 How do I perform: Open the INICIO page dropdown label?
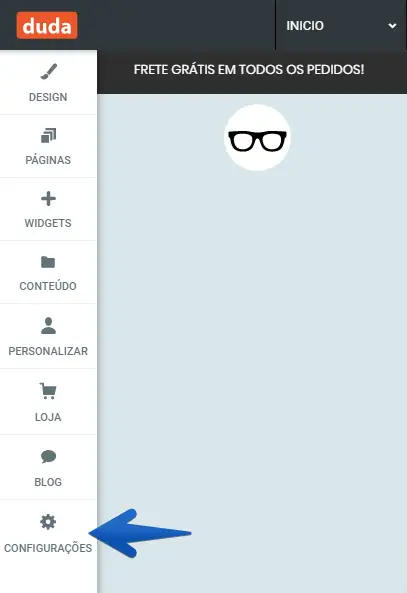[305, 26]
